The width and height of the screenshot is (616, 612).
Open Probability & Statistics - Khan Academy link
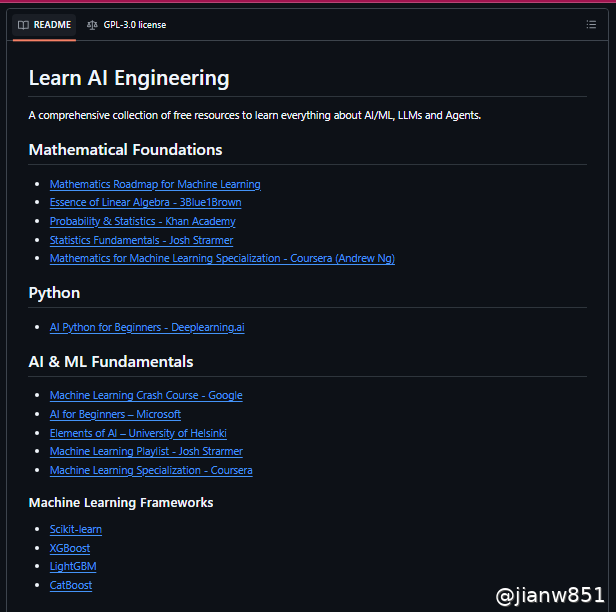[x=143, y=221]
